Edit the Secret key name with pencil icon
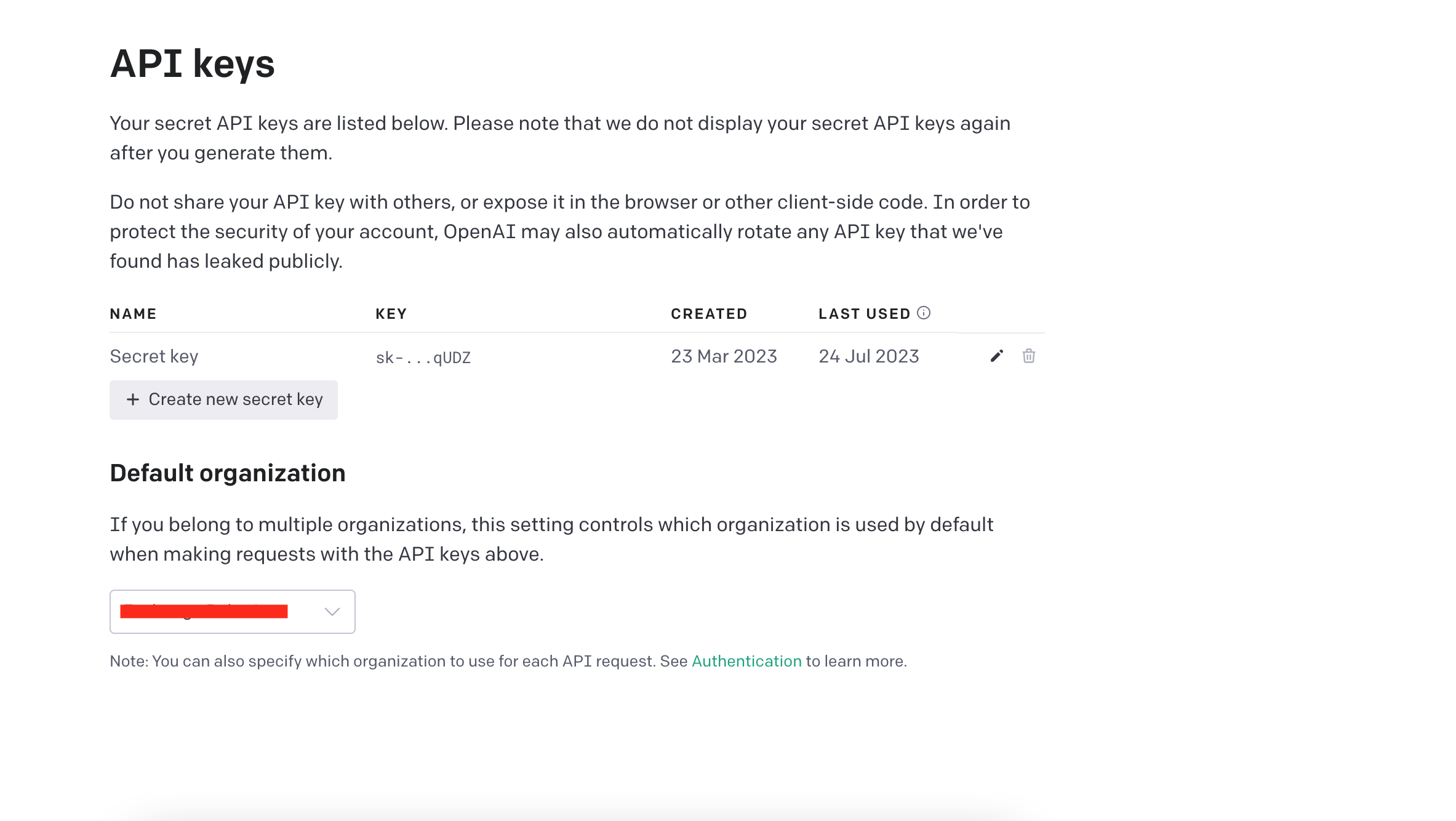Image resolution: width=1456 pixels, height=821 pixels. 997,356
